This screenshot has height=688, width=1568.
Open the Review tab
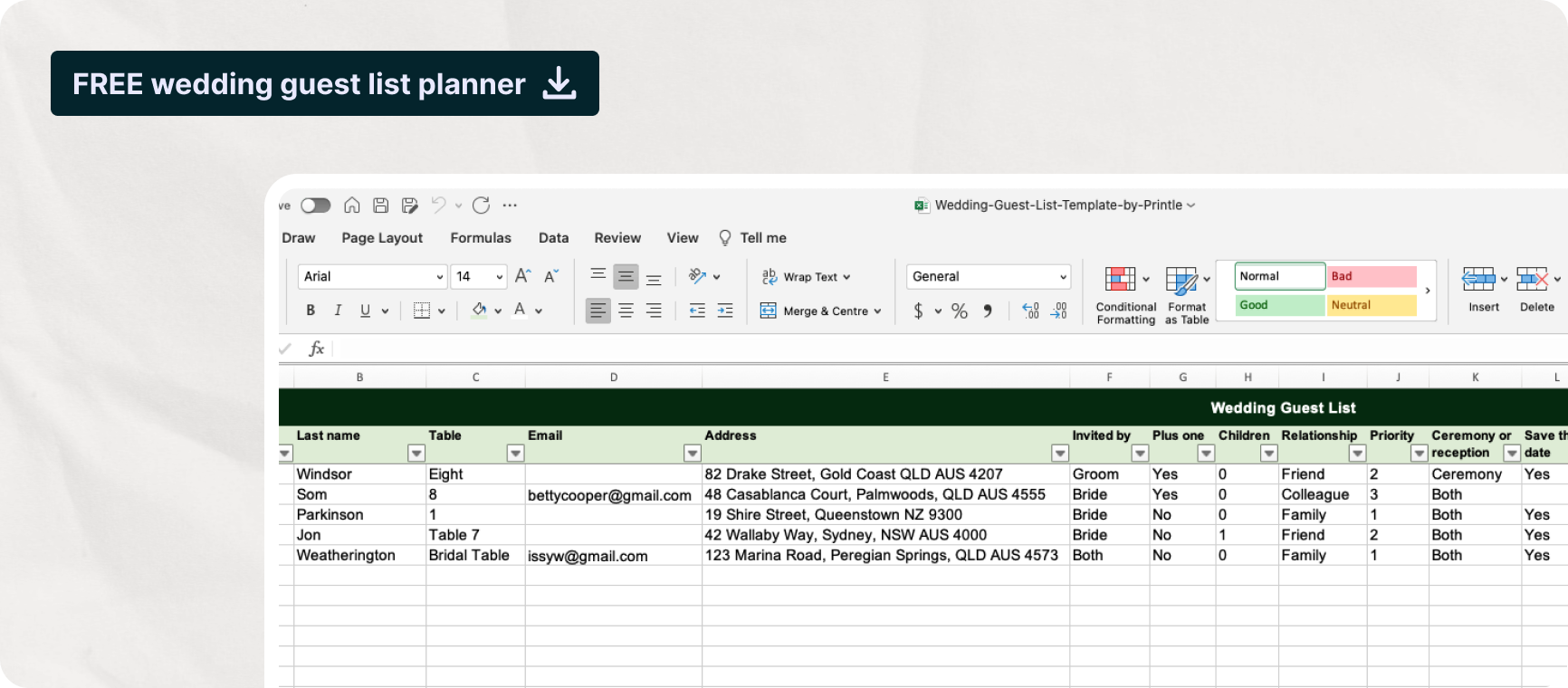coord(617,238)
